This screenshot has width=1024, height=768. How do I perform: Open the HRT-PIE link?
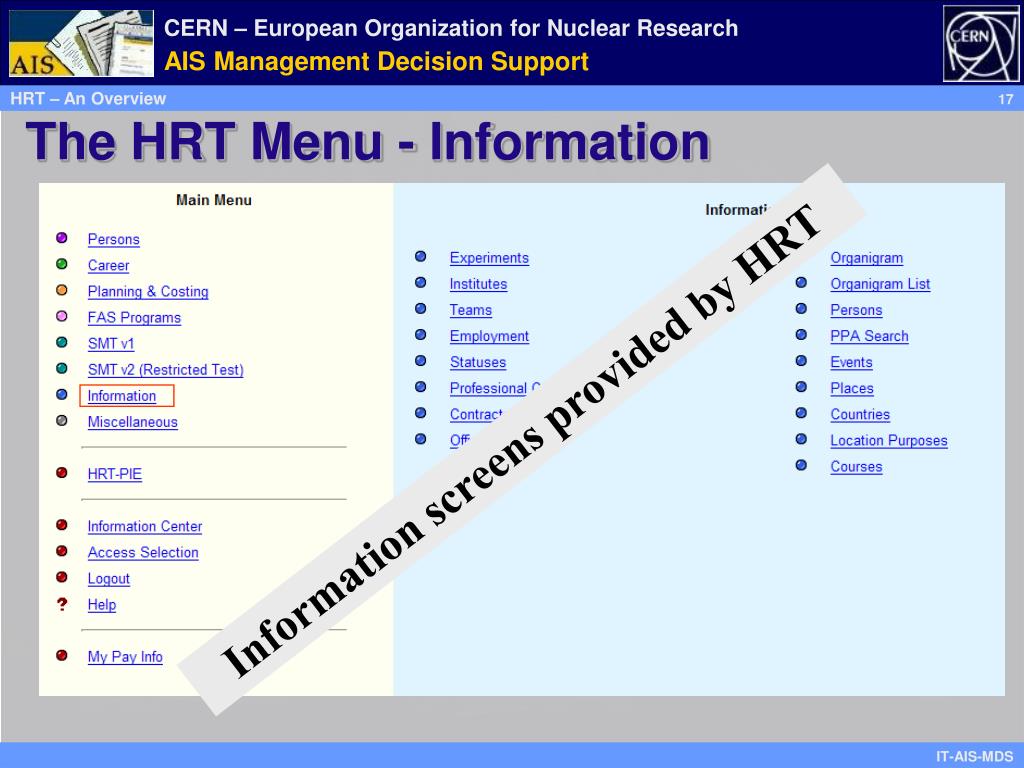pyautogui.click(x=115, y=475)
